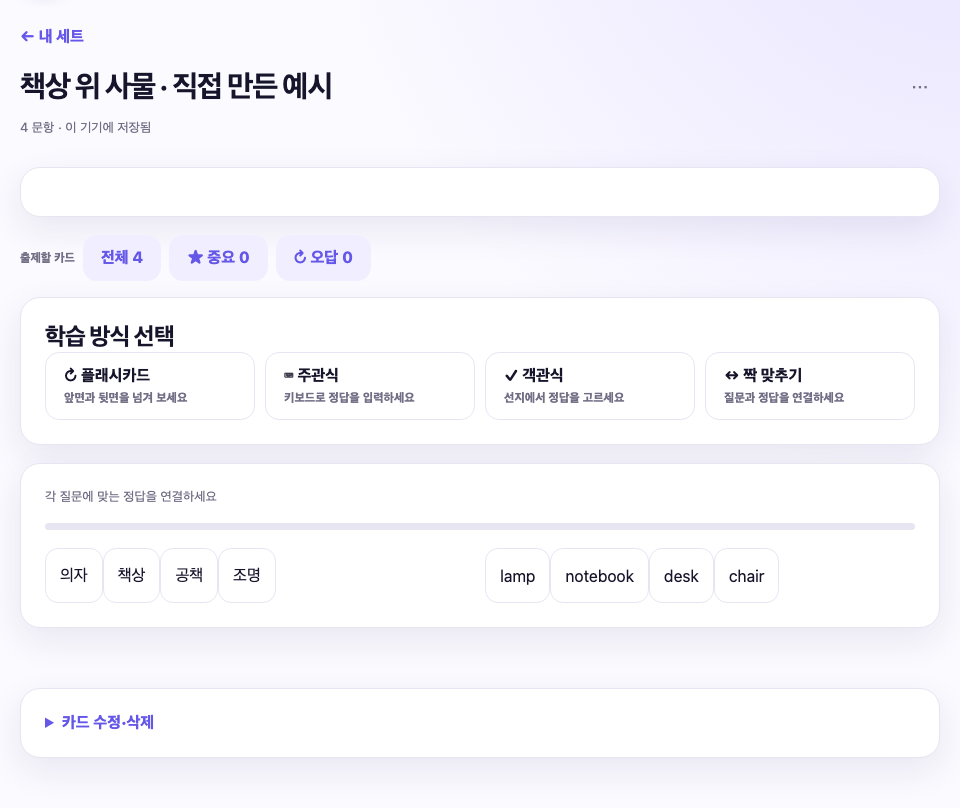The height and width of the screenshot is (808, 960).
Task: Choose the 주관식 typing mode
Action: (x=370, y=386)
